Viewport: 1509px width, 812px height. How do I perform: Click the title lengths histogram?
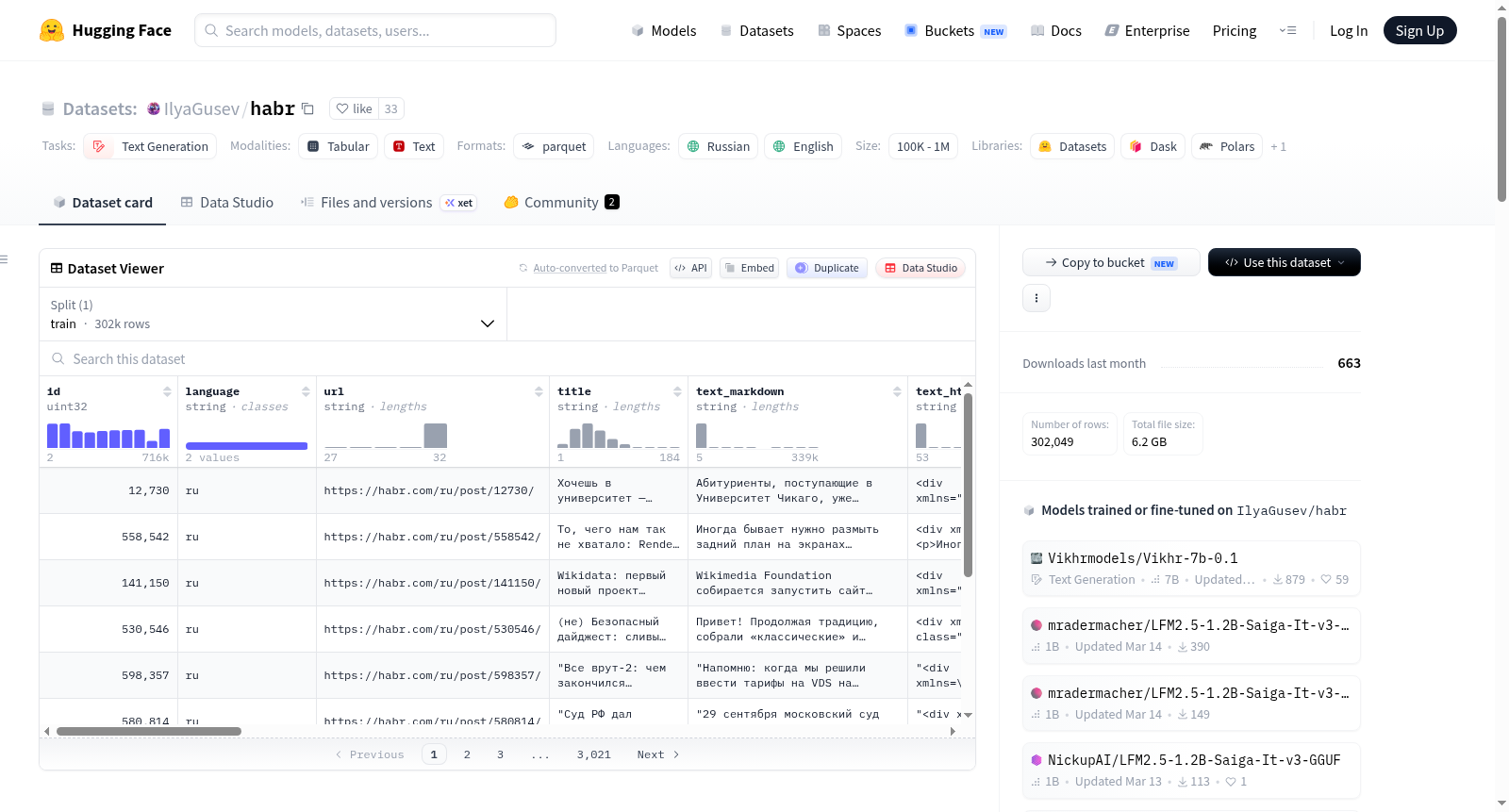click(x=618, y=436)
